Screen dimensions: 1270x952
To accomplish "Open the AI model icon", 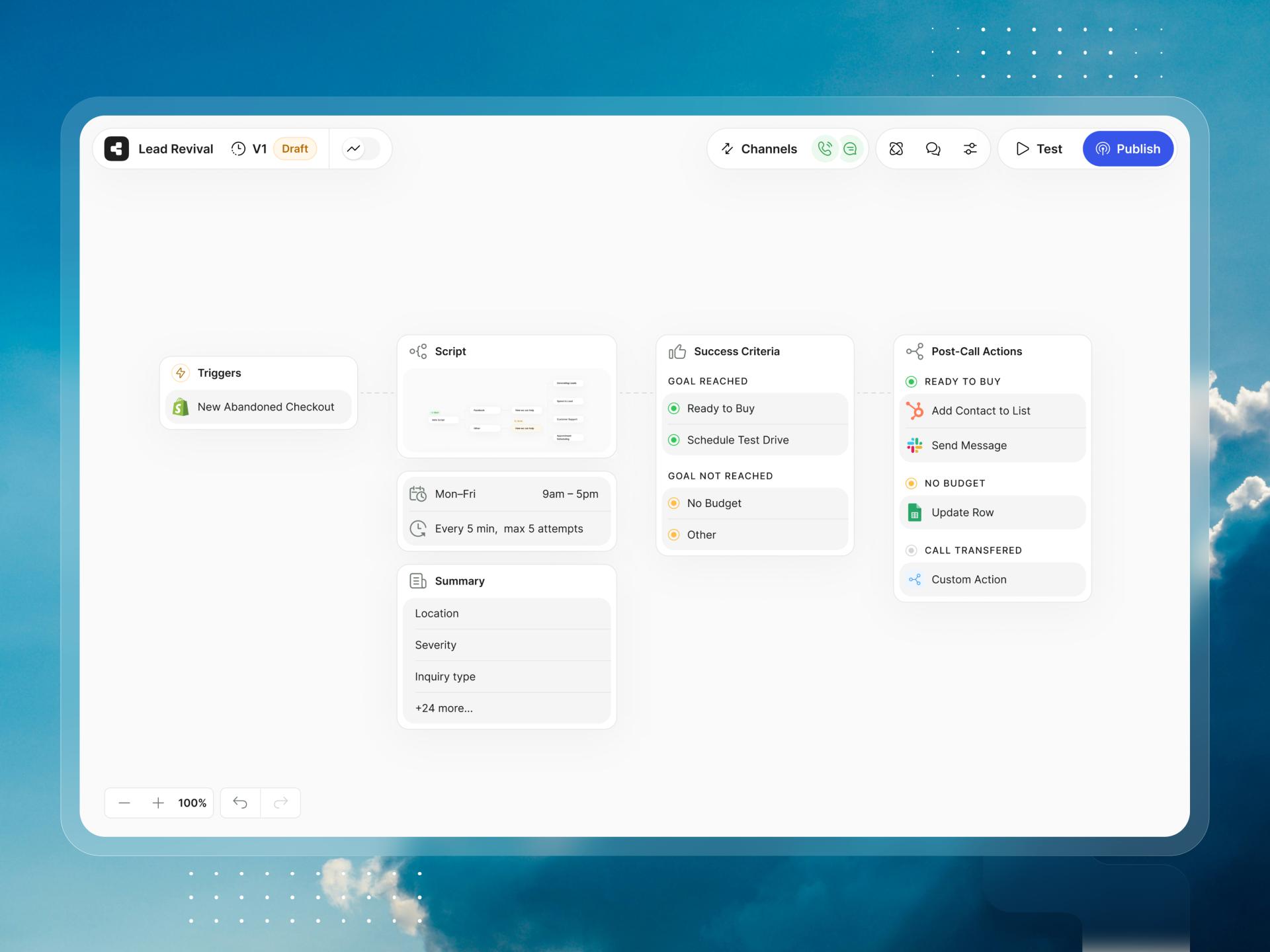I will tap(896, 149).
